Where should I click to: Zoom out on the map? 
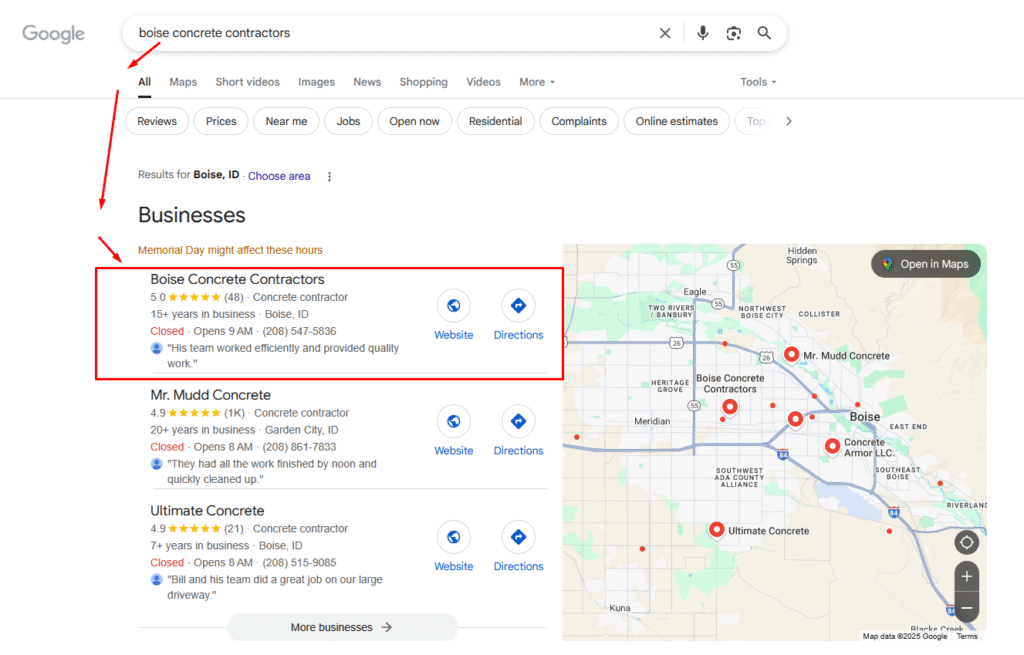point(967,607)
